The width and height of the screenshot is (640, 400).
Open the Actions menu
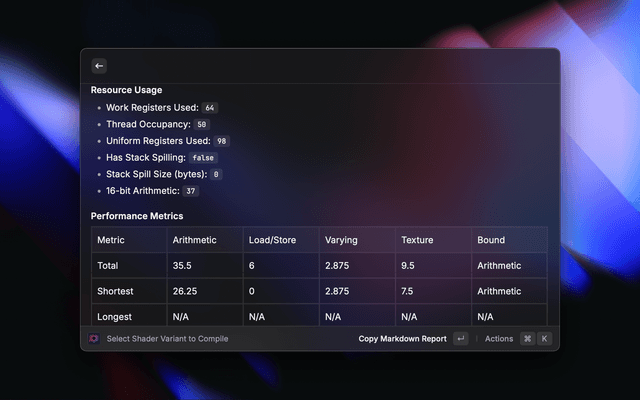pyautogui.click(x=498, y=339)
